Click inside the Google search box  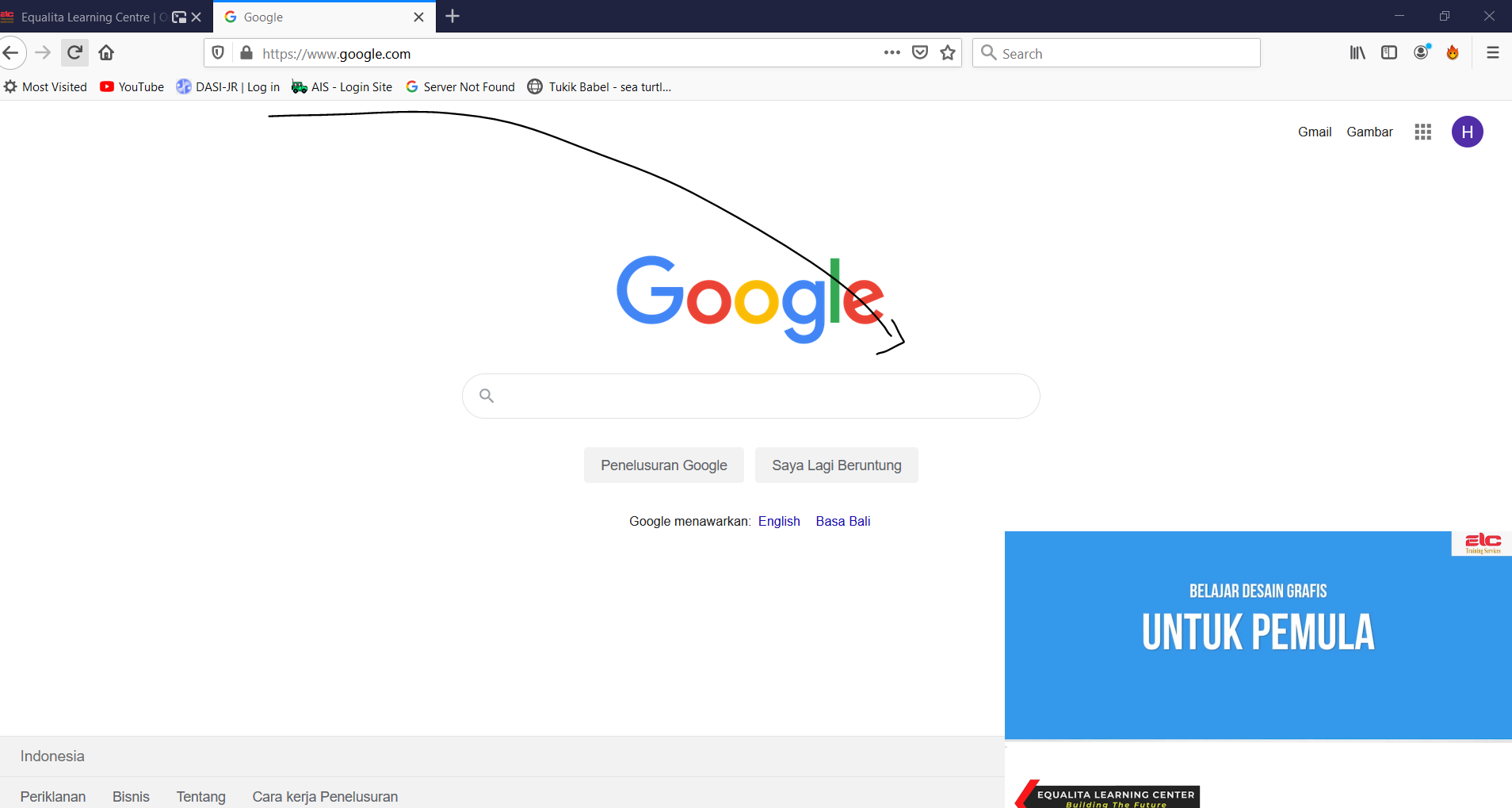[x=750, y=396]
